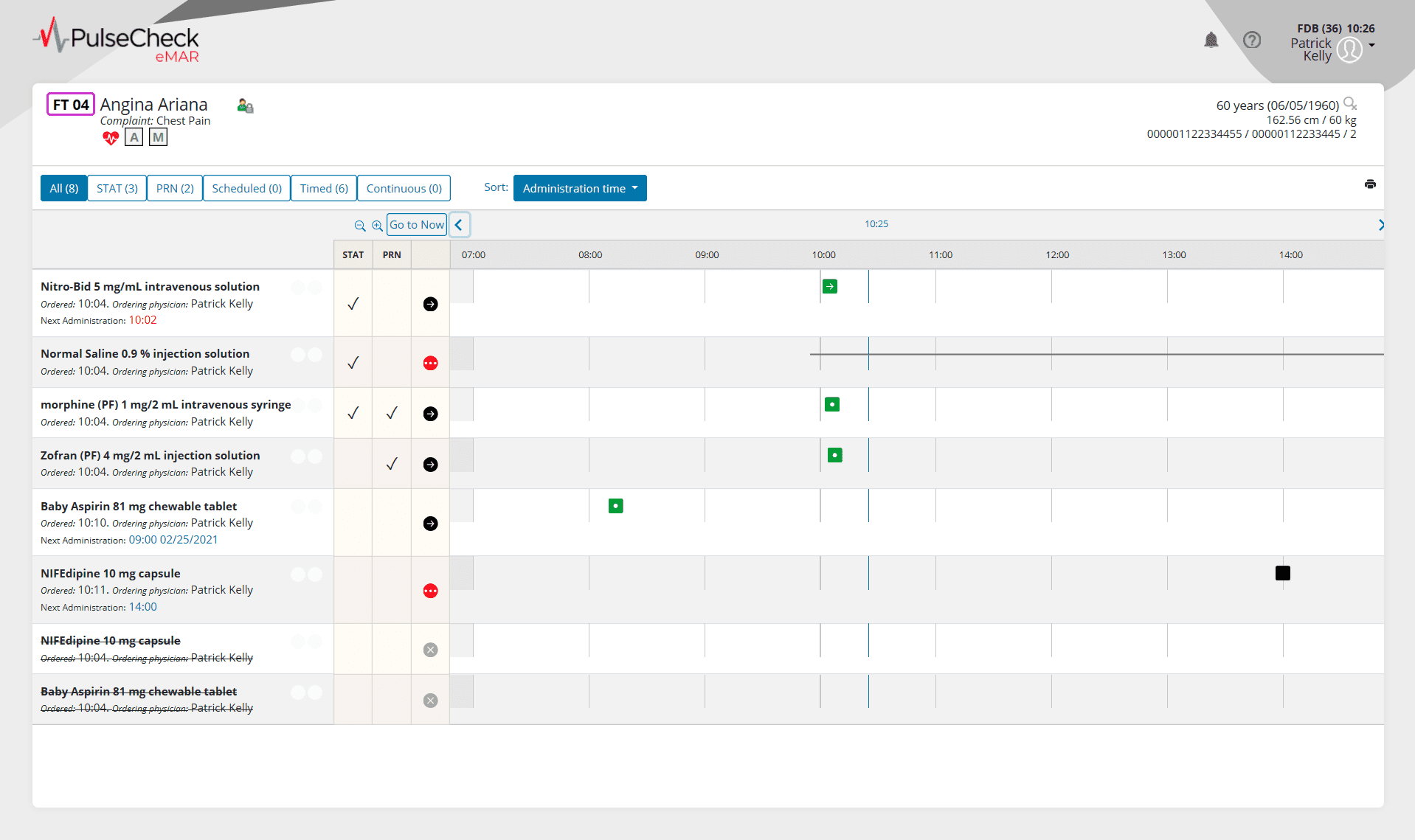Screen dimensions: 1415x840
Task: Click the notification bell icon
Action: (x=1211, y=41)
